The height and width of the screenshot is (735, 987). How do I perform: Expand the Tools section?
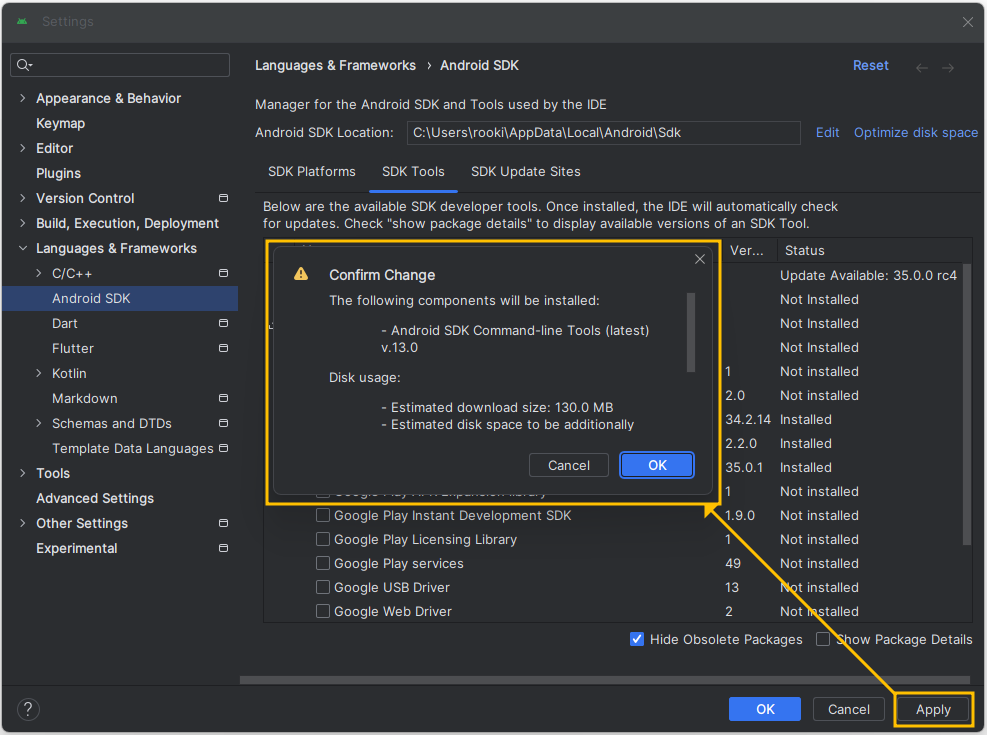pyautogui.click(x=23, y=473)
